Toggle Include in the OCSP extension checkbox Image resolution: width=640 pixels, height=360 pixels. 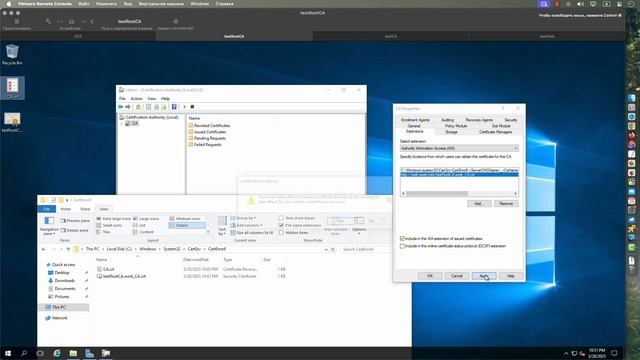pos(402,246)
